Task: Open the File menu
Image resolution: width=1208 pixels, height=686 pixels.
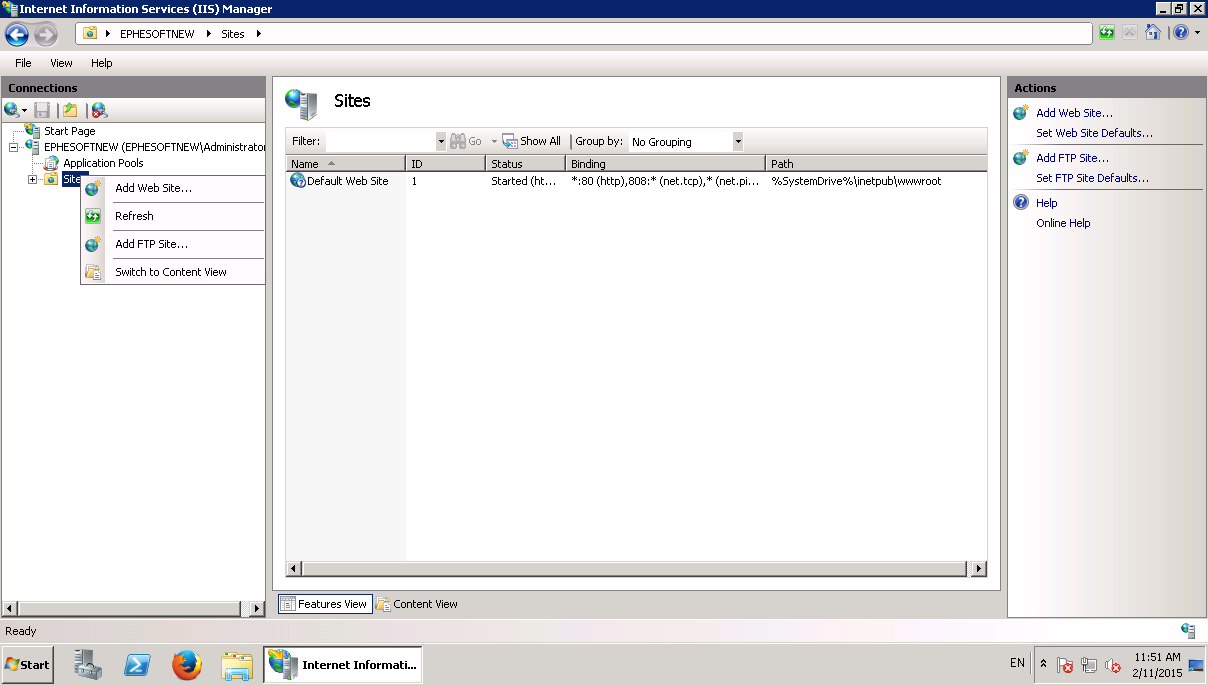Action: pyautogui.click(x=23, y=63)
